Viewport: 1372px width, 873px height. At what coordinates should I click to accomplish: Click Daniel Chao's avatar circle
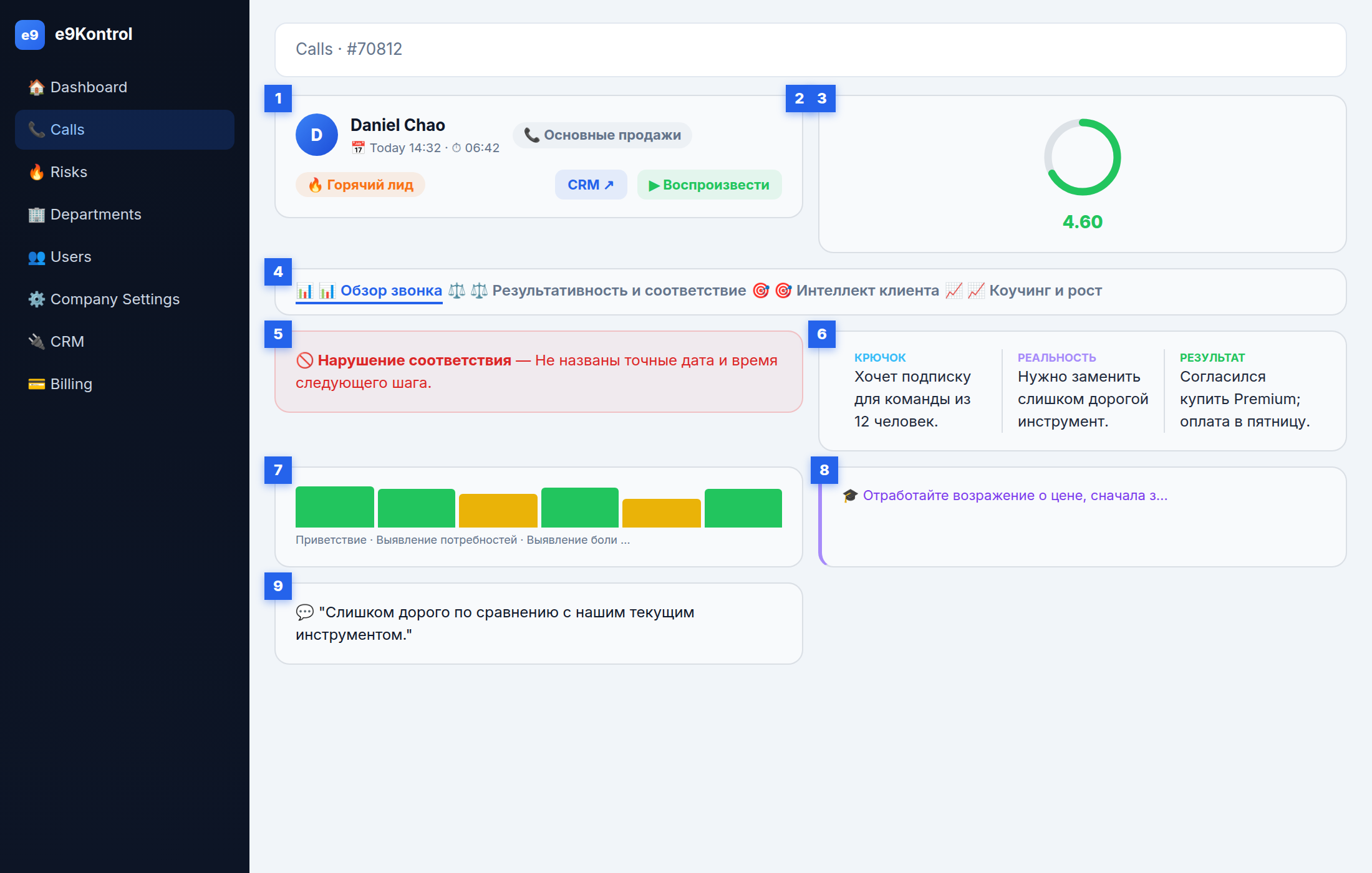pyautogui.click(x=317, y=135)
